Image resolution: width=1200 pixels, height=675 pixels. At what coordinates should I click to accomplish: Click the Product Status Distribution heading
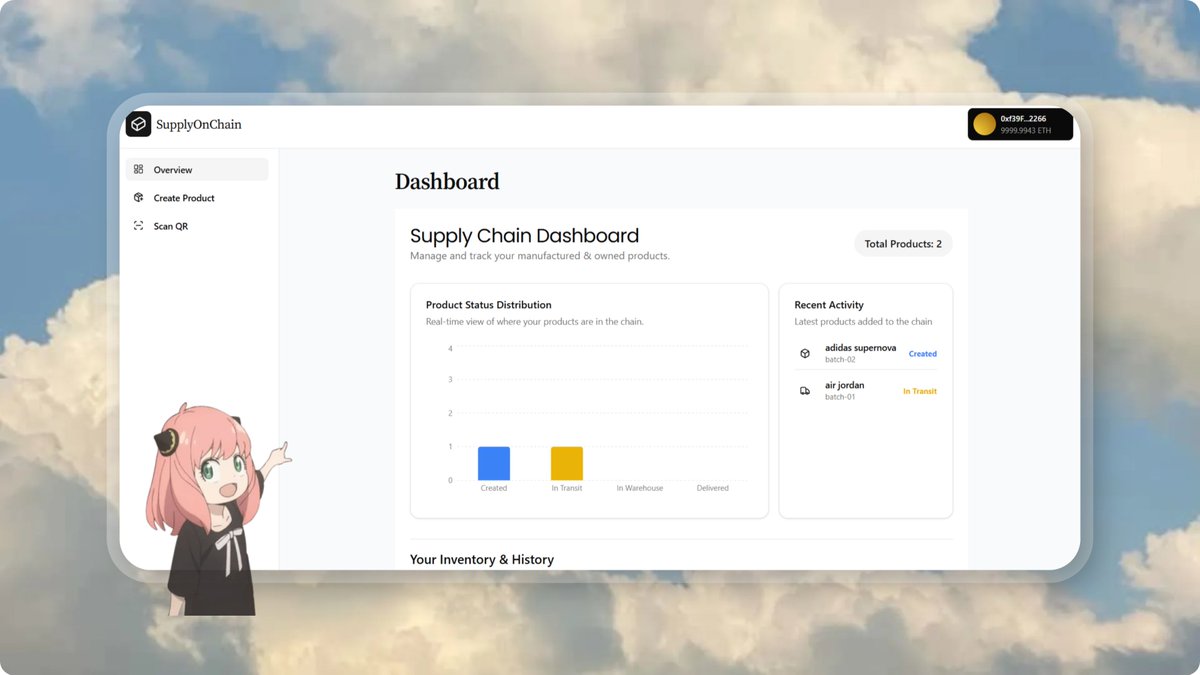[489, 305]
